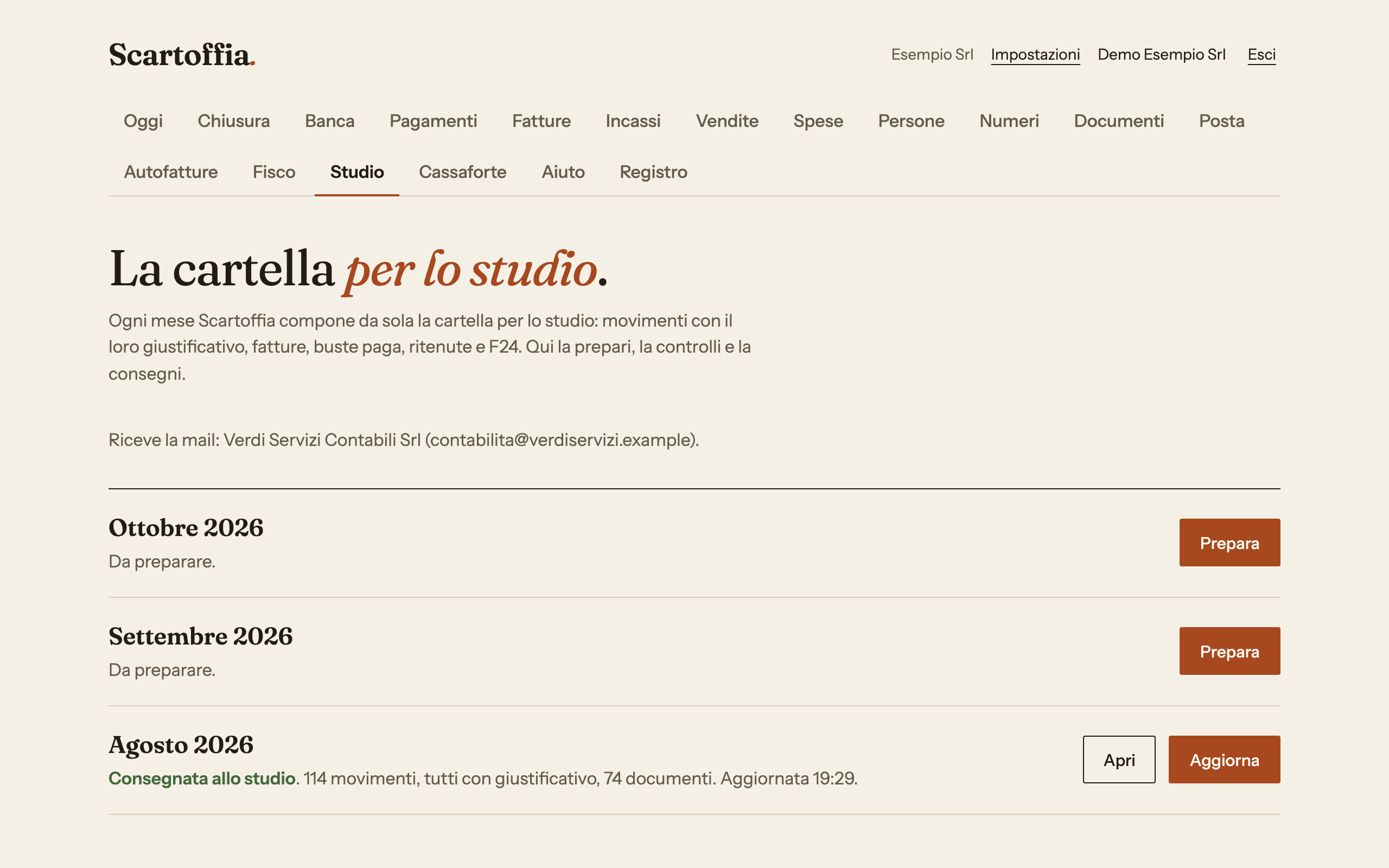Click the Agosto 2026 heading
This screenshot has width=1389, height=868.
(181, 745)
